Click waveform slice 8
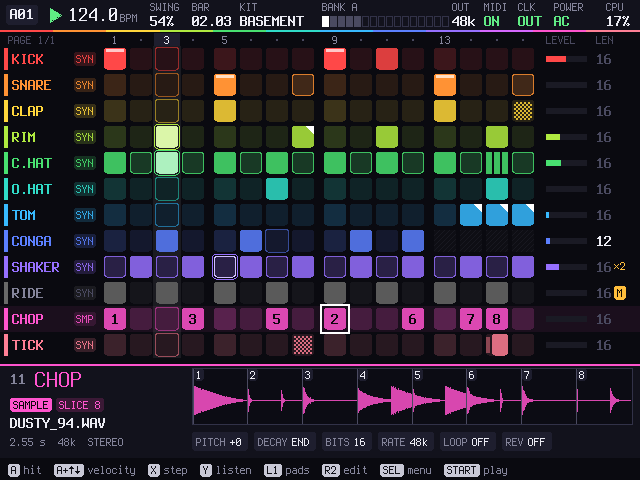The image size is (640, 480). [x=604, y=397]
